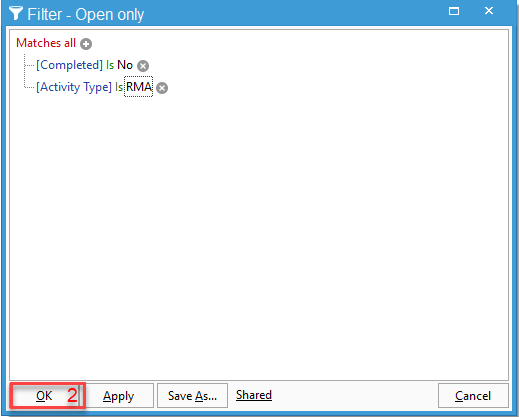
Task: Click the funnel filter icon in title bar
Action: [16, 13]
